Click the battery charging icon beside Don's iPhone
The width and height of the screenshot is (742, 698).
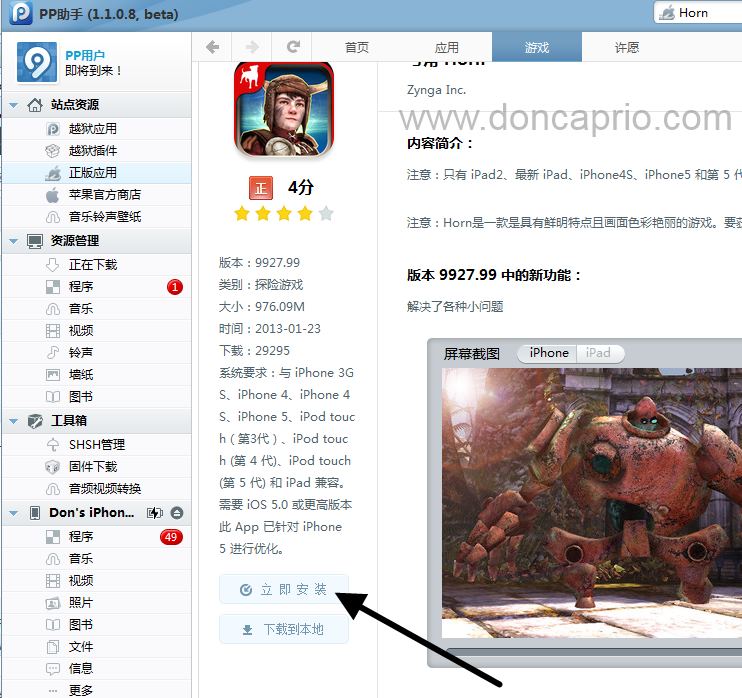[154, 512]
